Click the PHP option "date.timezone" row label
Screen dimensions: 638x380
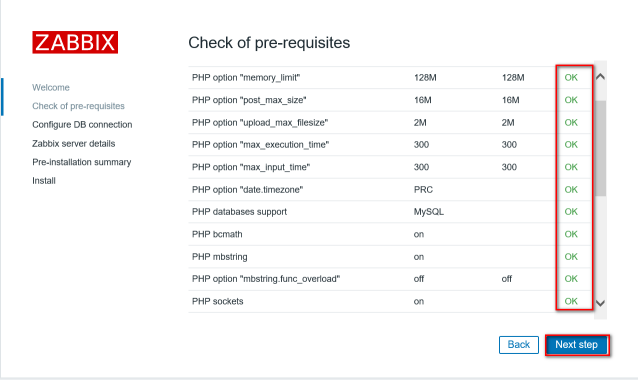pyautogui.click(x=247, y=190)
